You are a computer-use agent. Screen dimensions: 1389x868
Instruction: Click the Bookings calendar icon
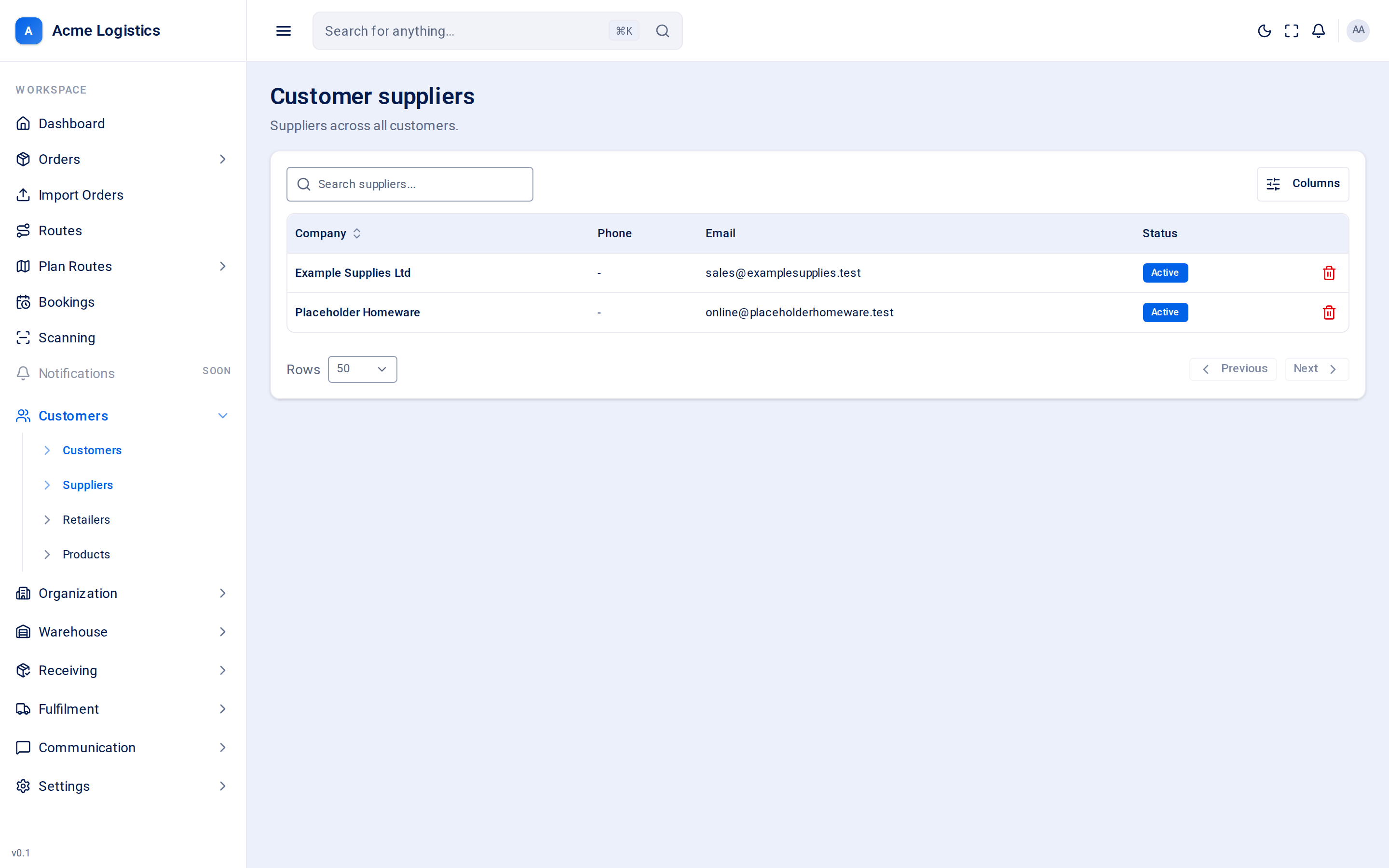point(23,302)
